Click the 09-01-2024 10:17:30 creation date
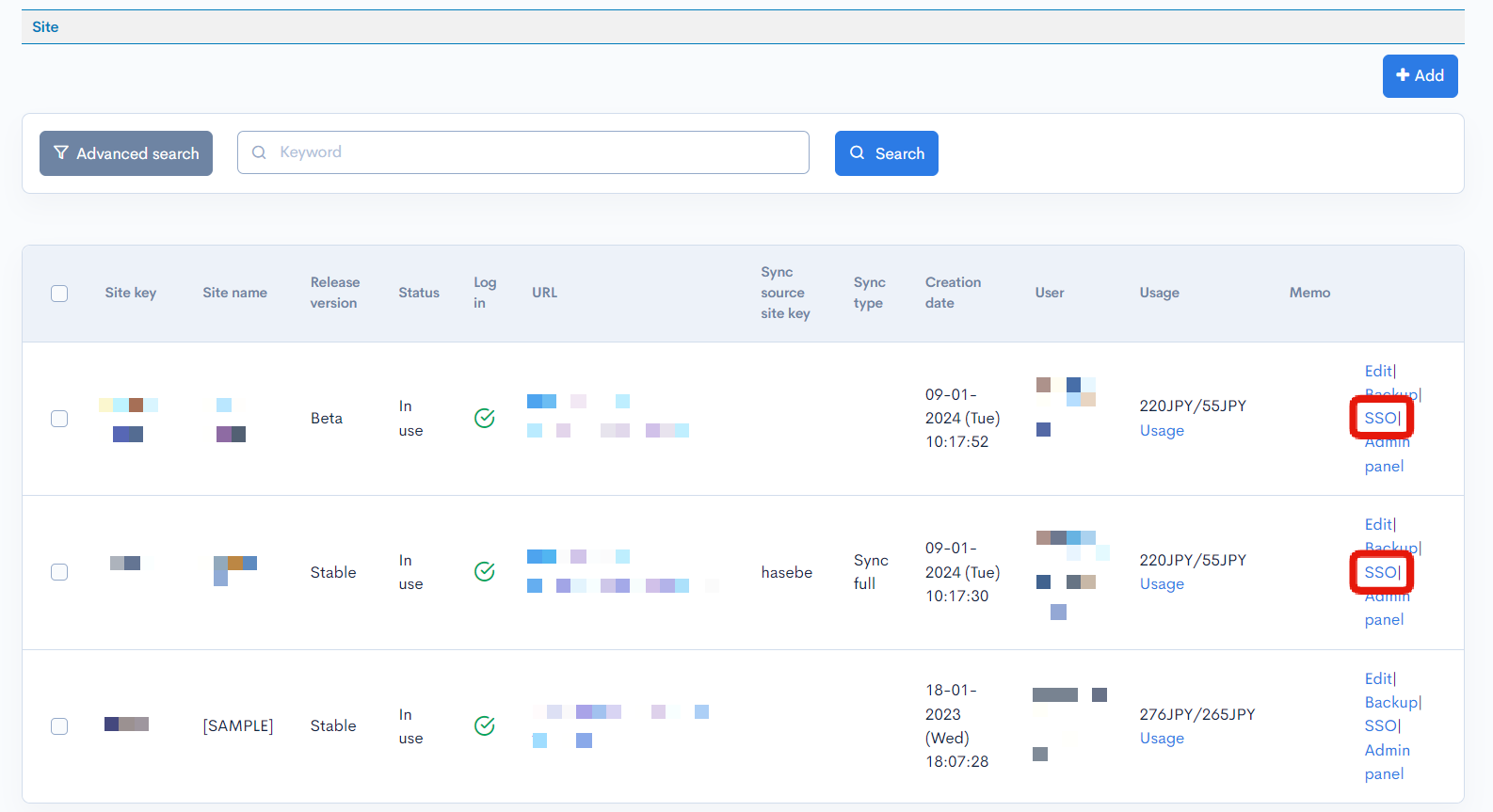Image resolution: width=1493 pixels, height=812 pixels. (962, 572)
